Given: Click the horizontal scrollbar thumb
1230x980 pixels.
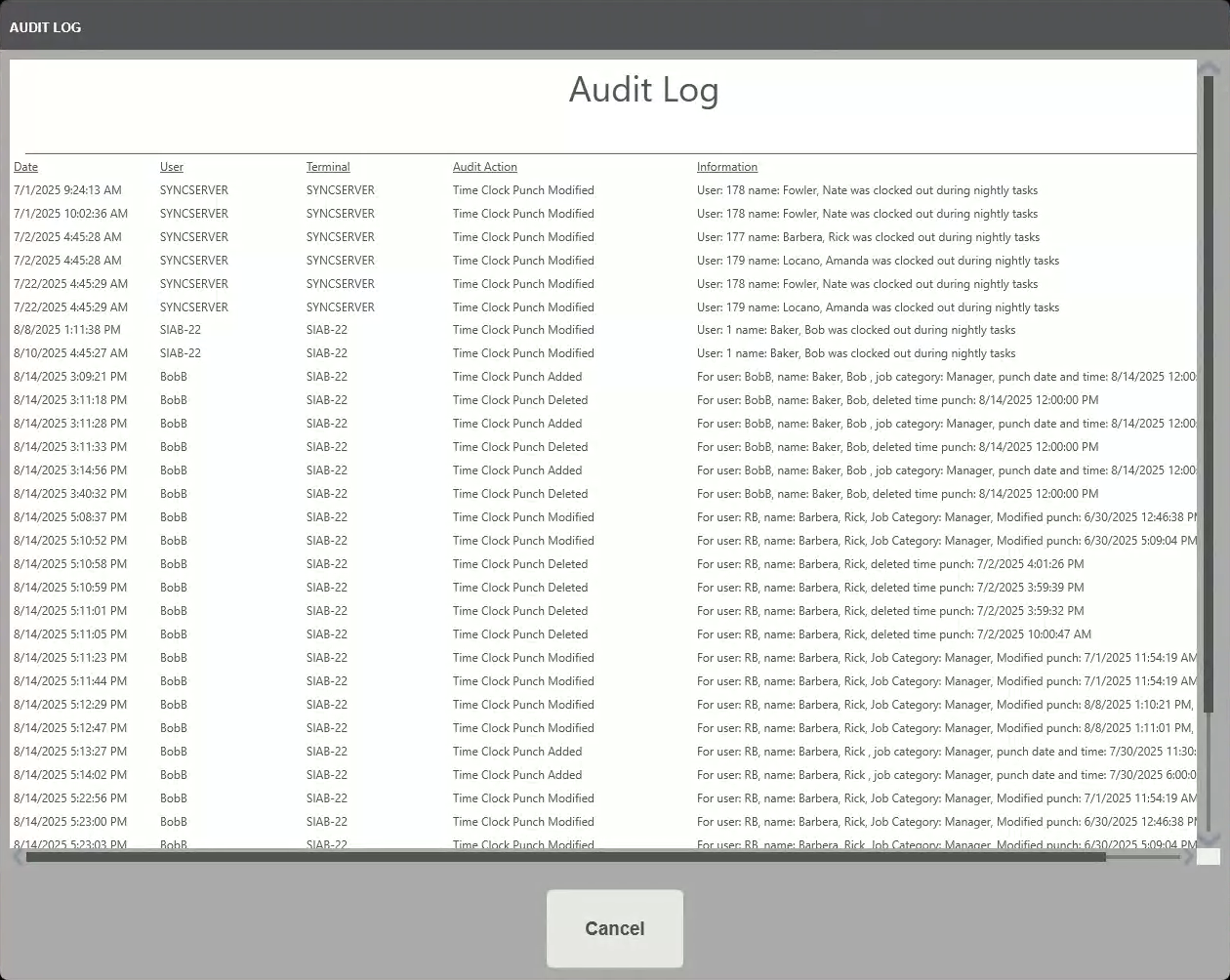Looking at the screenshot, I should pyautogui.click(x=565, y=857).
